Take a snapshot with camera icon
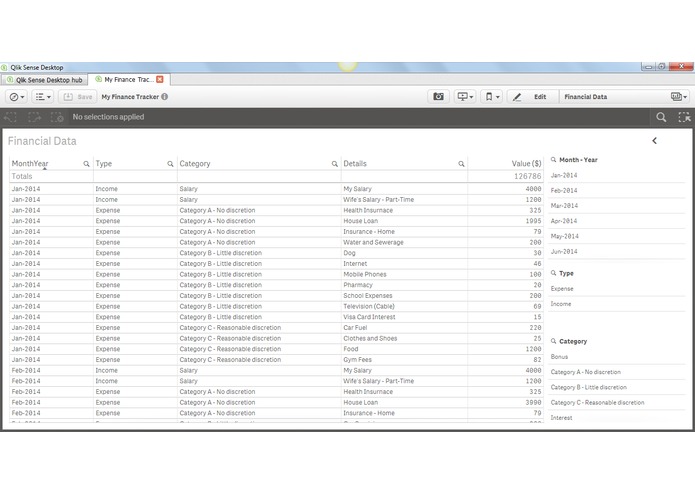695x494 pixels. pyautogui.click(x=438, y=97)
